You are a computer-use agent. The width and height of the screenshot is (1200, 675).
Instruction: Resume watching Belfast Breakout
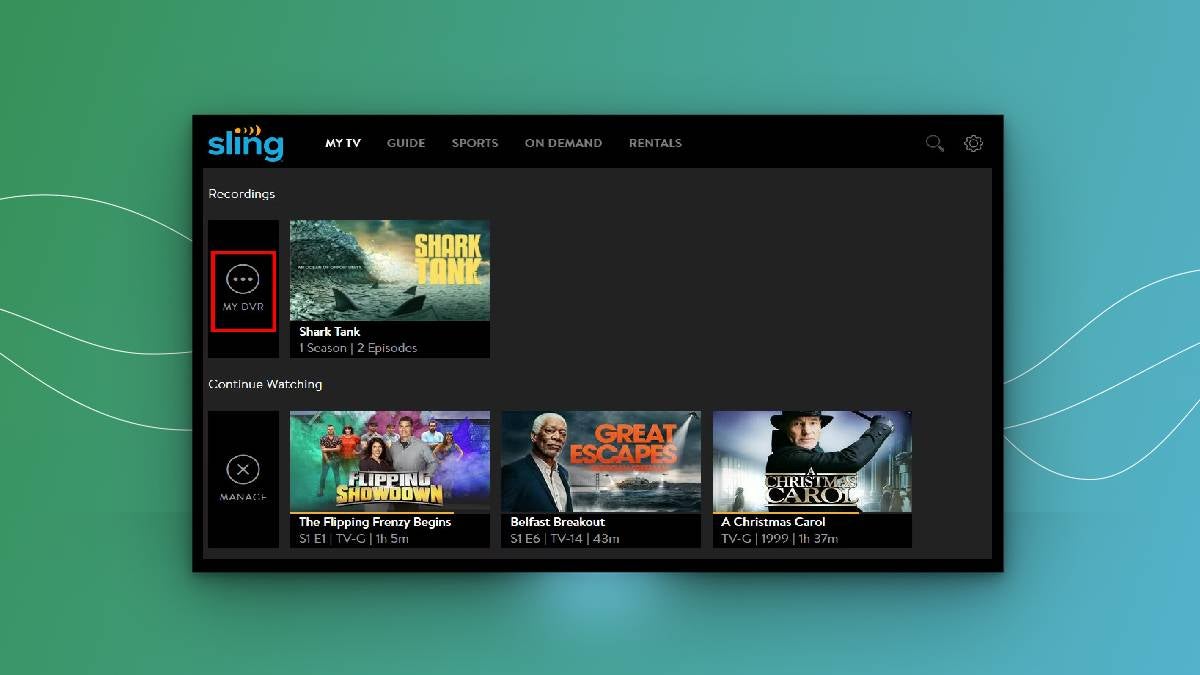click(x=600, y=461)
